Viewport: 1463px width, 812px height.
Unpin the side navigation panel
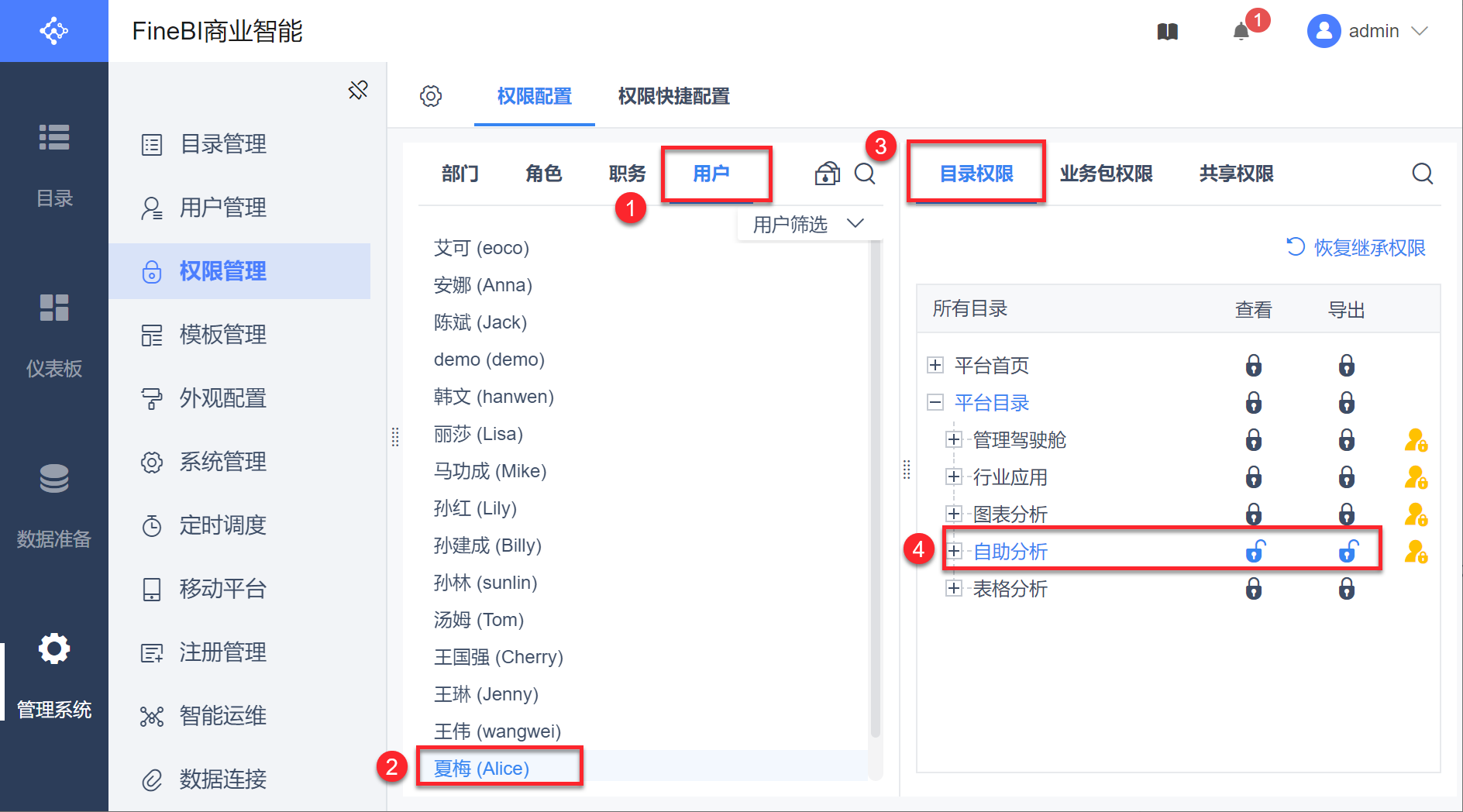pos(358,90)
